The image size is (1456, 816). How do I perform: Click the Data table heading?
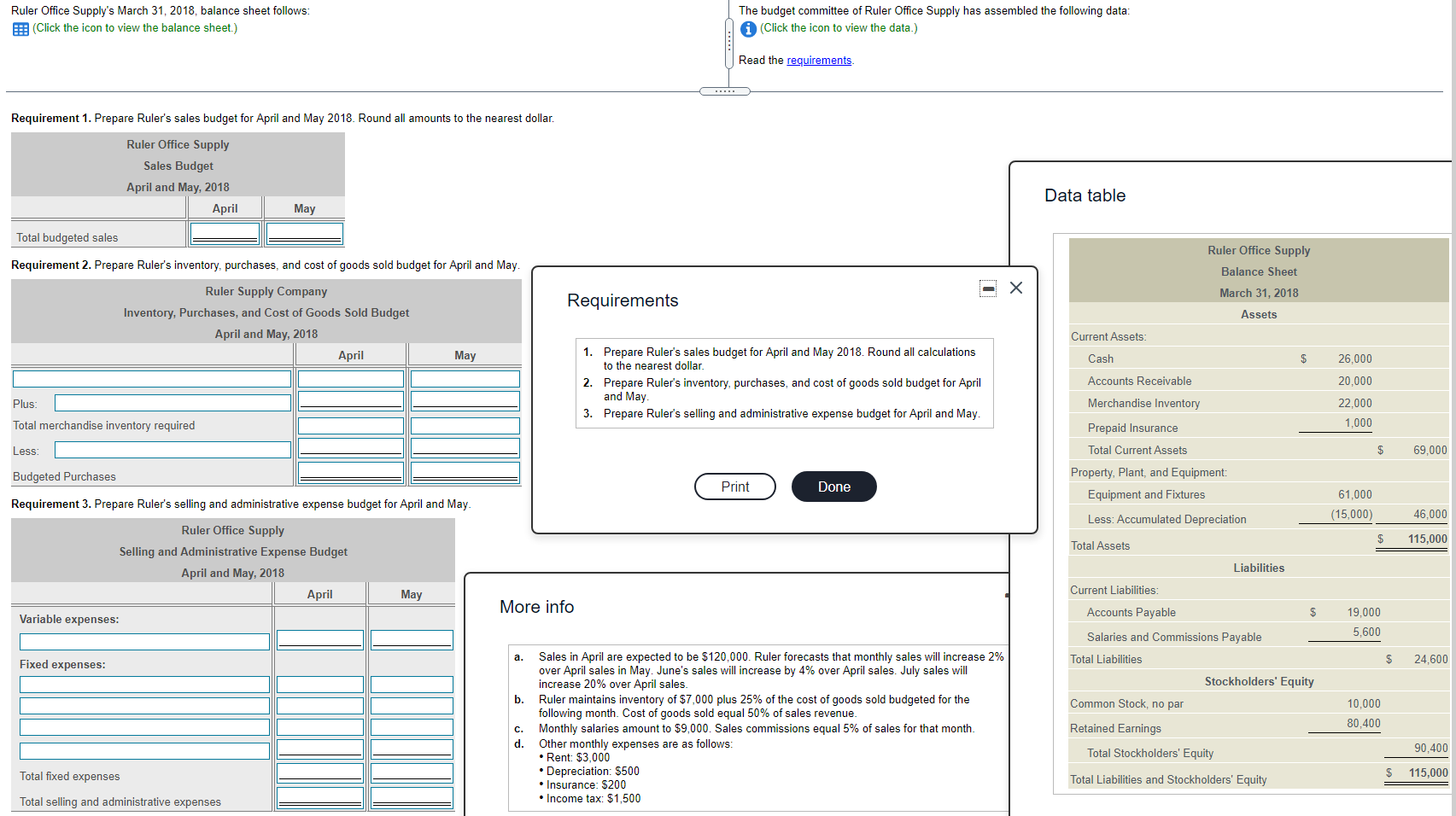tap(1085, 195)
